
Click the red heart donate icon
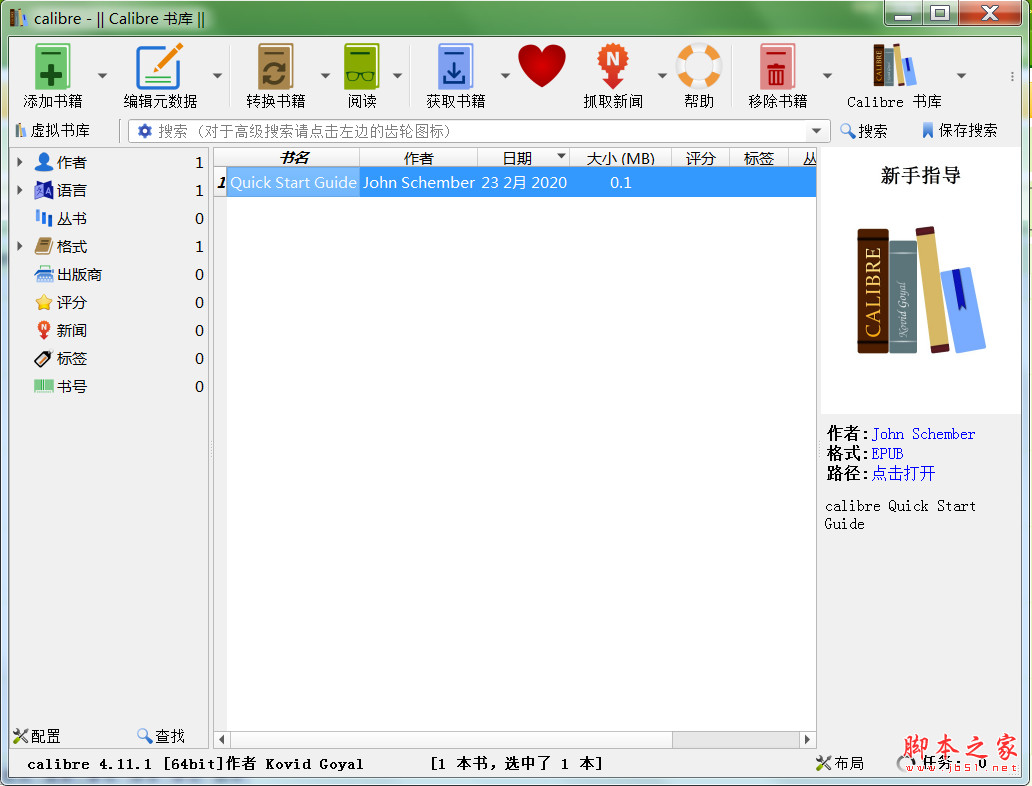coord(542,66)
